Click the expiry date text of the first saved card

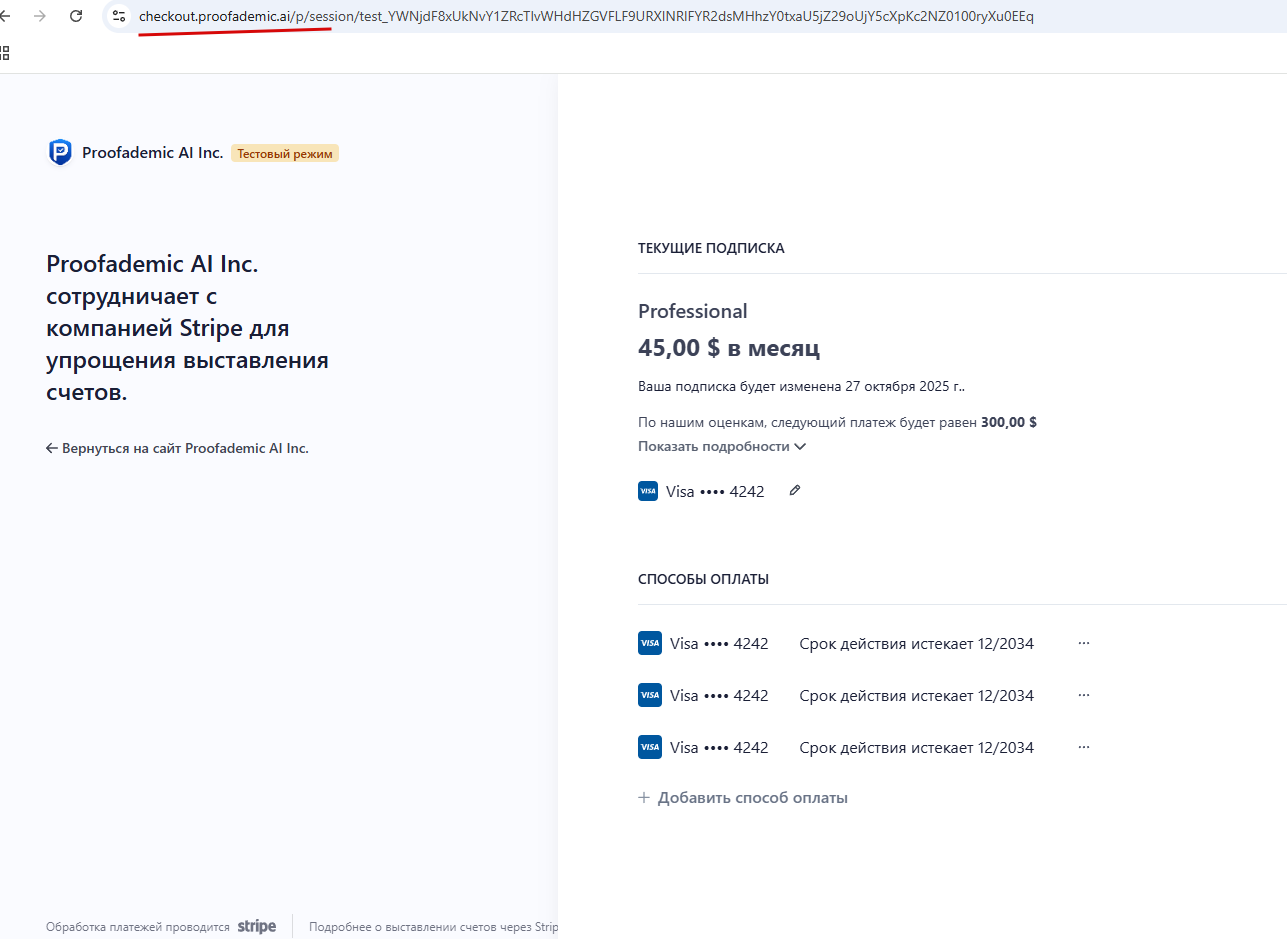(x=917, y=644)
